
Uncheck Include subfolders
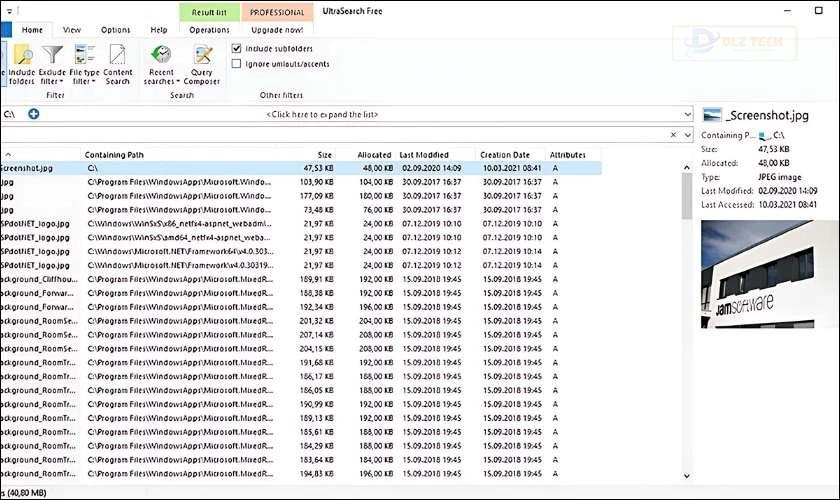click(237, 48)
